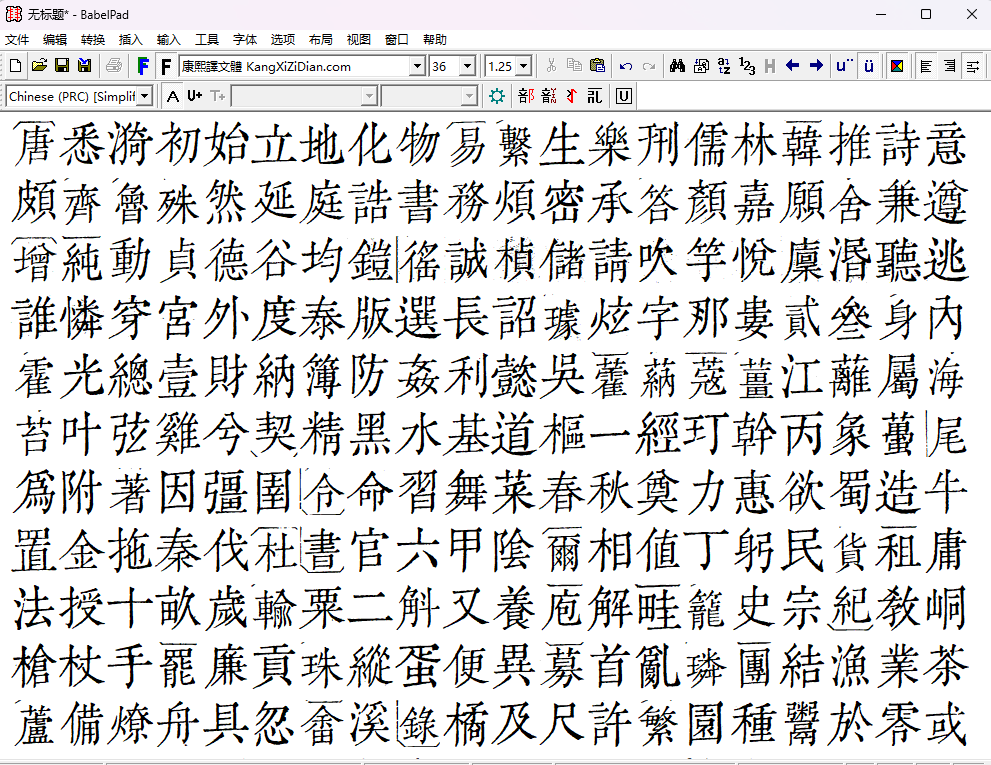
Task: Open the 工具 menu
Action: pos(207,40)
